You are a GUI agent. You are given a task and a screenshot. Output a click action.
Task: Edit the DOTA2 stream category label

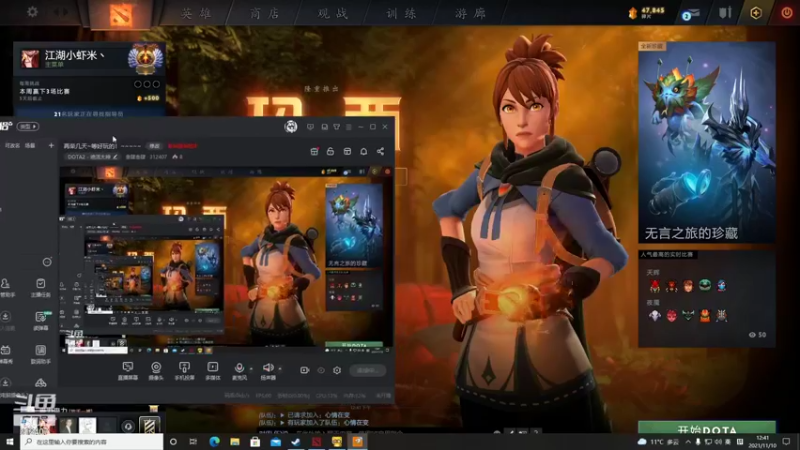click(92, 157)
